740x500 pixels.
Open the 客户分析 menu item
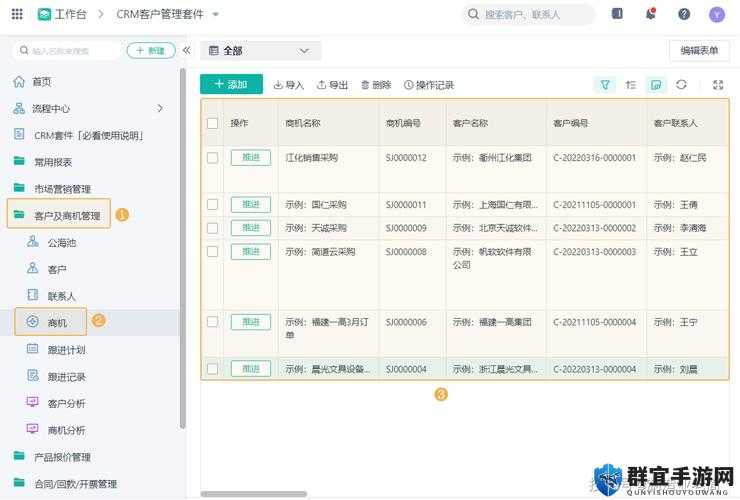(67, 403)
